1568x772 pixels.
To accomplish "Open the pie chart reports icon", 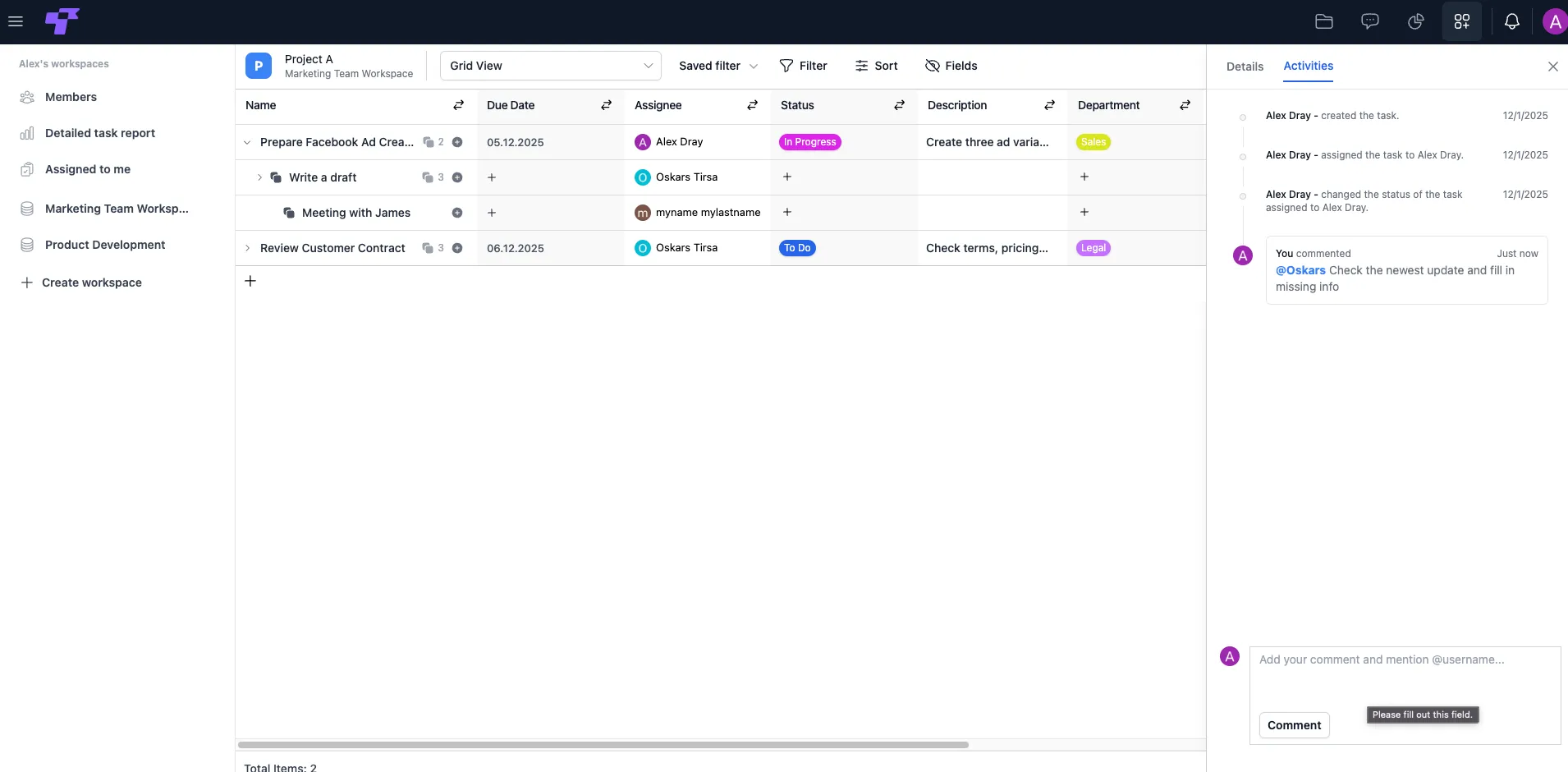I will (x=1416, y=21).
